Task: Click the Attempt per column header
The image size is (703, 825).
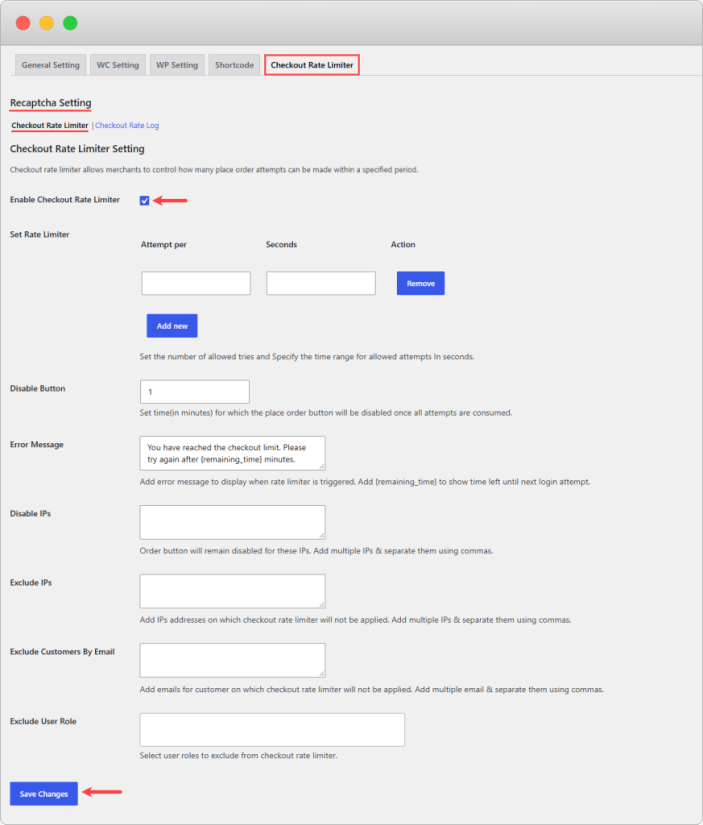Action: coord(164,245)
